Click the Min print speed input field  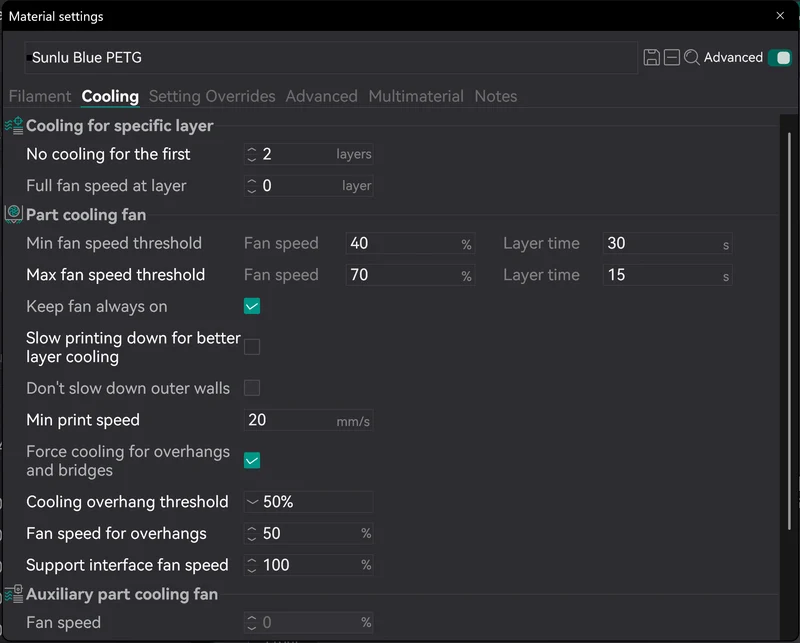[308, 420]
